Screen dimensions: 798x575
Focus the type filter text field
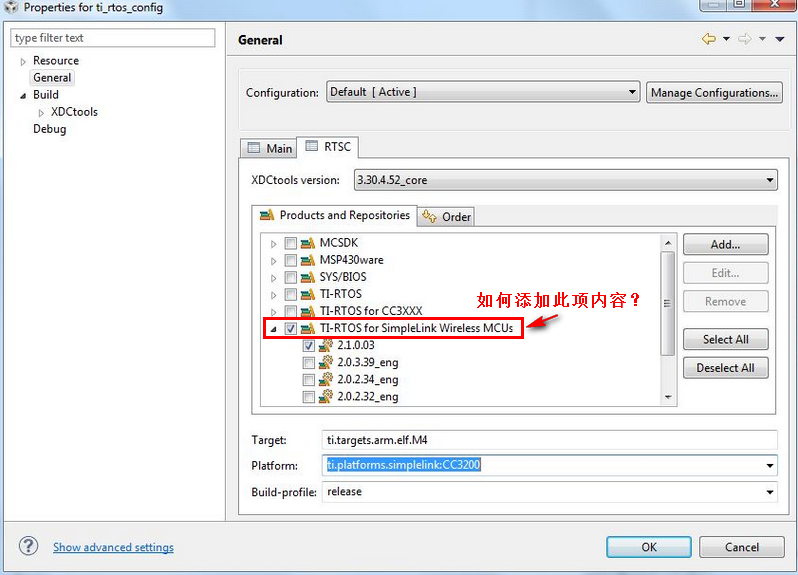coord(112,38)
